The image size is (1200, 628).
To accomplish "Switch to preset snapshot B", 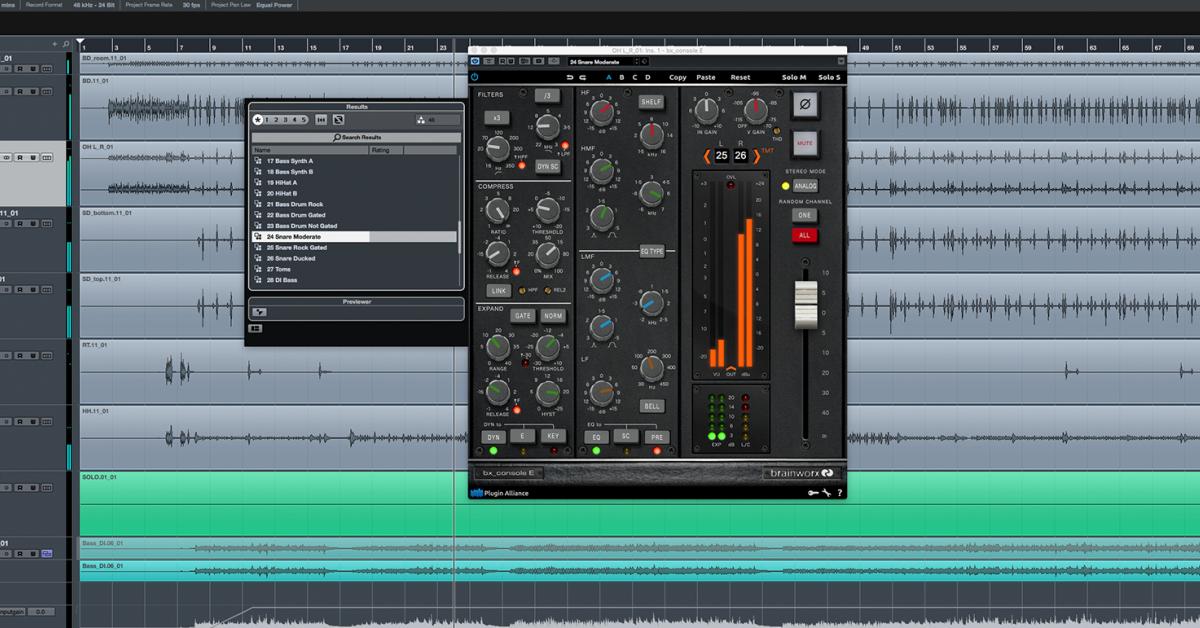I will tap(621, 76).
